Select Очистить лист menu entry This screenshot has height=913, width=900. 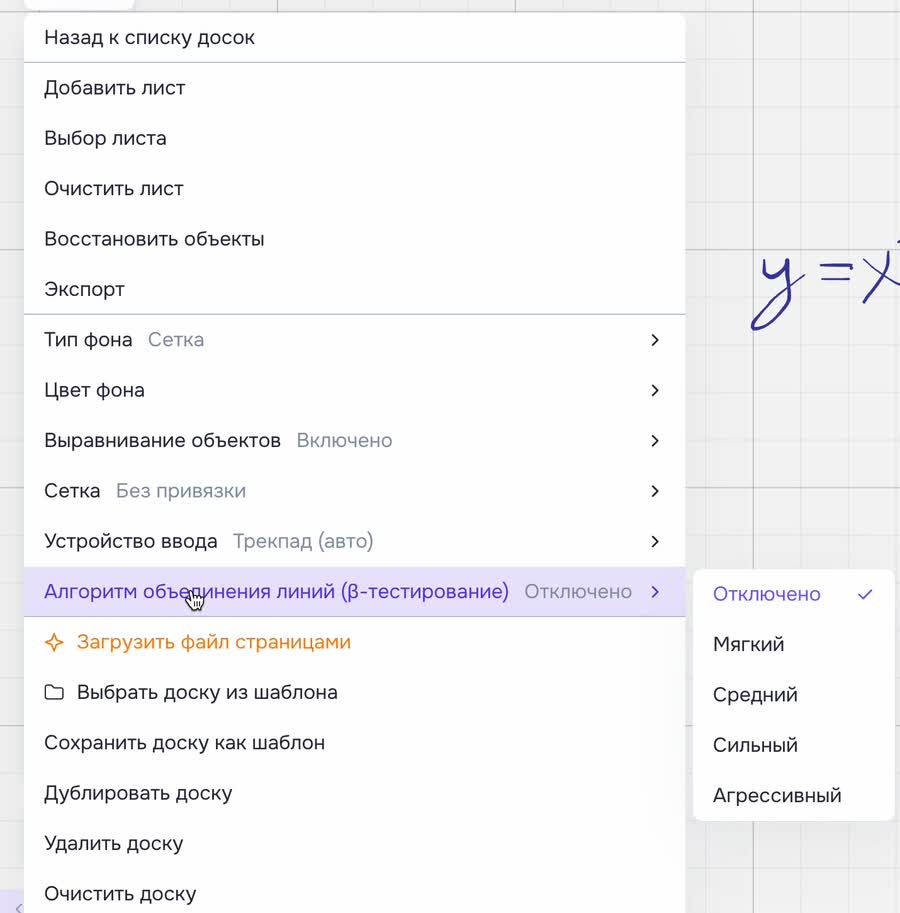pos(355,189)
